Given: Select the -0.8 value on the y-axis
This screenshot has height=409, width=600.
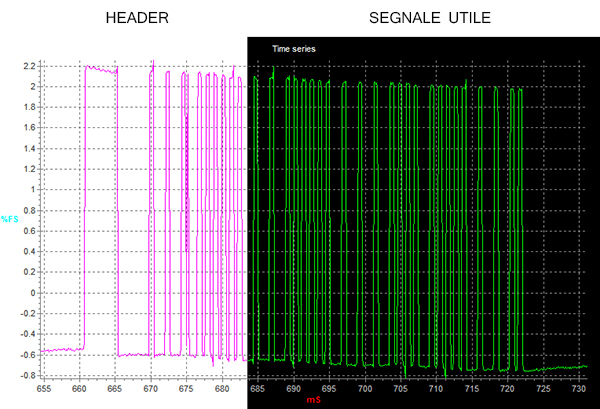Looking at the screenshot, I should click(27, 375).
